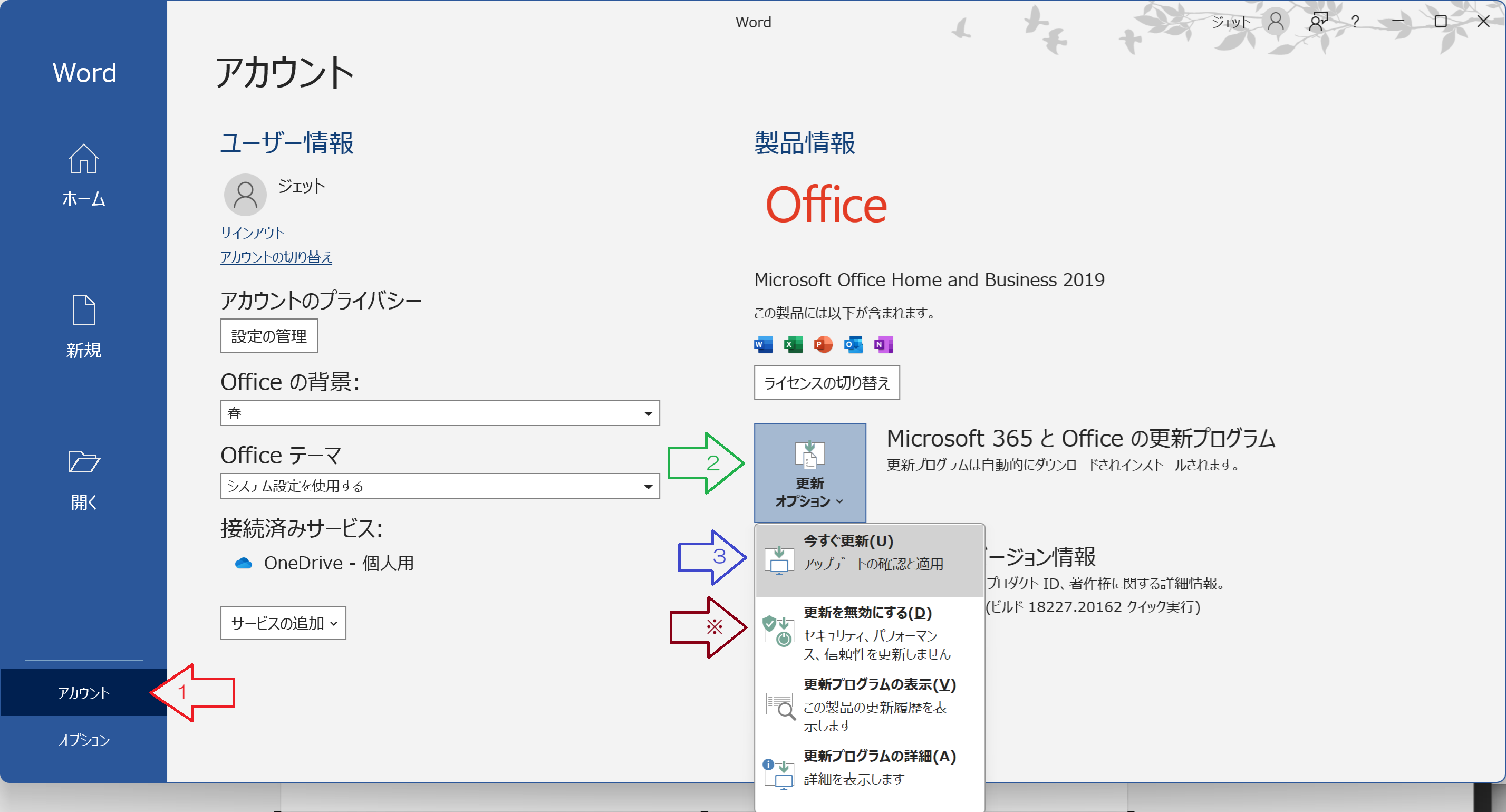Click the user avatar under ユーザー情報
Image resolution: width=1506 pixels, height=812 pixels.
point(245,195)
